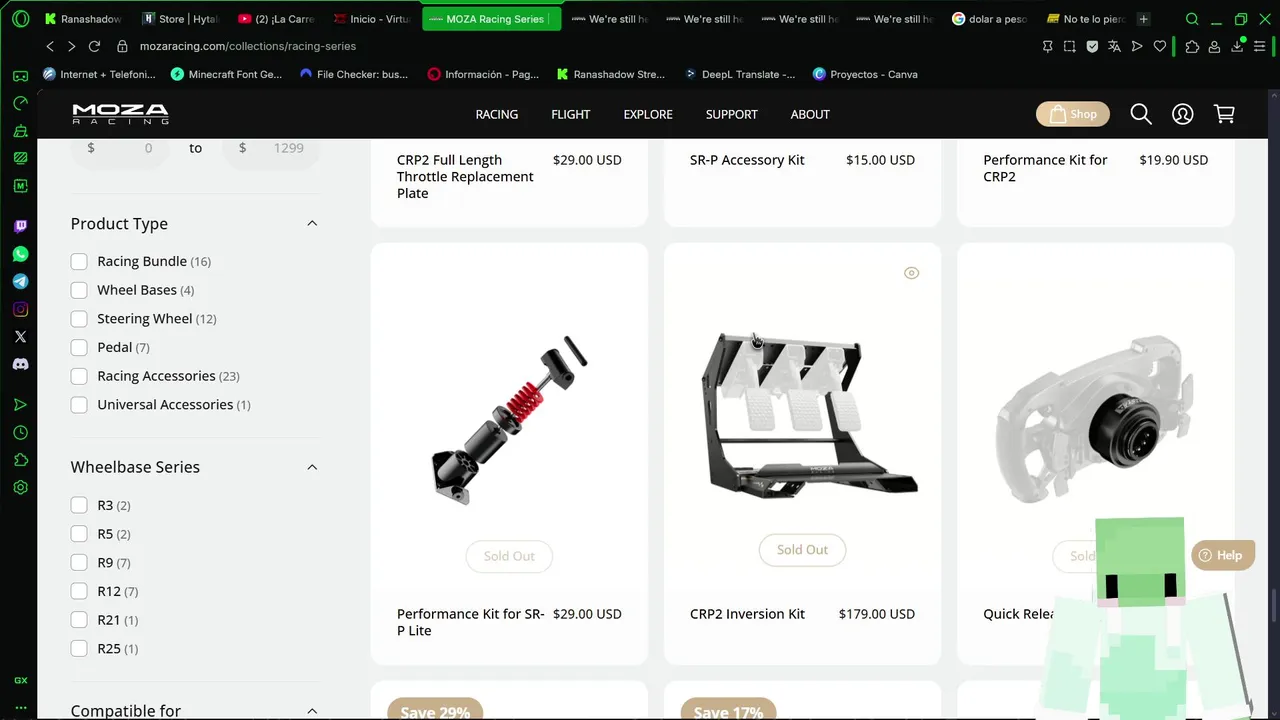Search open tabs with green magnifier

(x=1192, y=19)
